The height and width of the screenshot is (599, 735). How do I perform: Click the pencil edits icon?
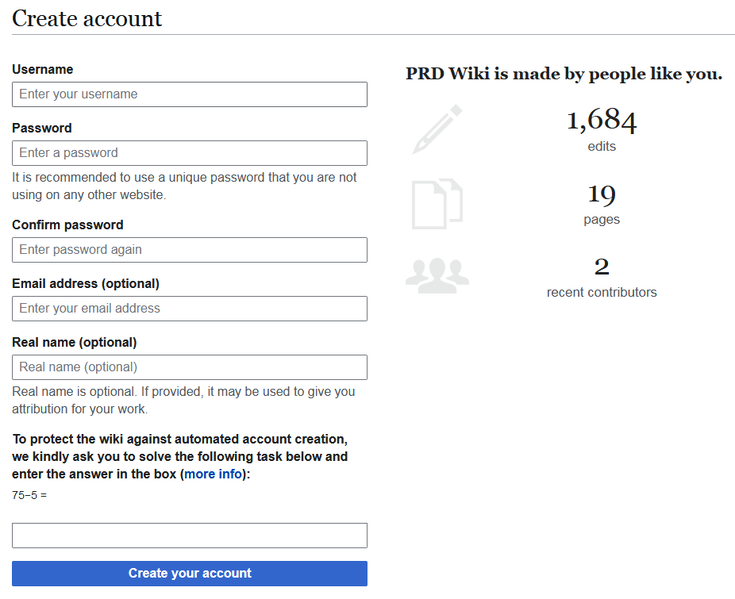(437, 129)
